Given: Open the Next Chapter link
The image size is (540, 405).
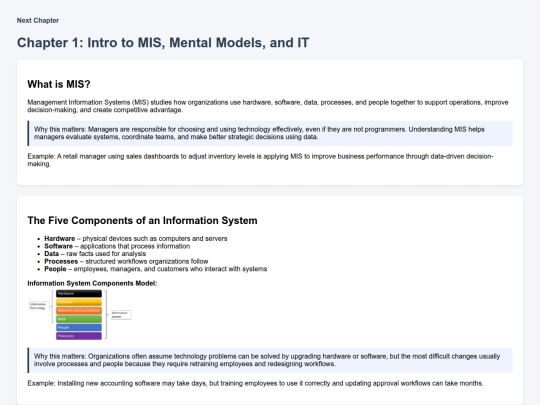Looking at the screenshot, I should 38,20.
